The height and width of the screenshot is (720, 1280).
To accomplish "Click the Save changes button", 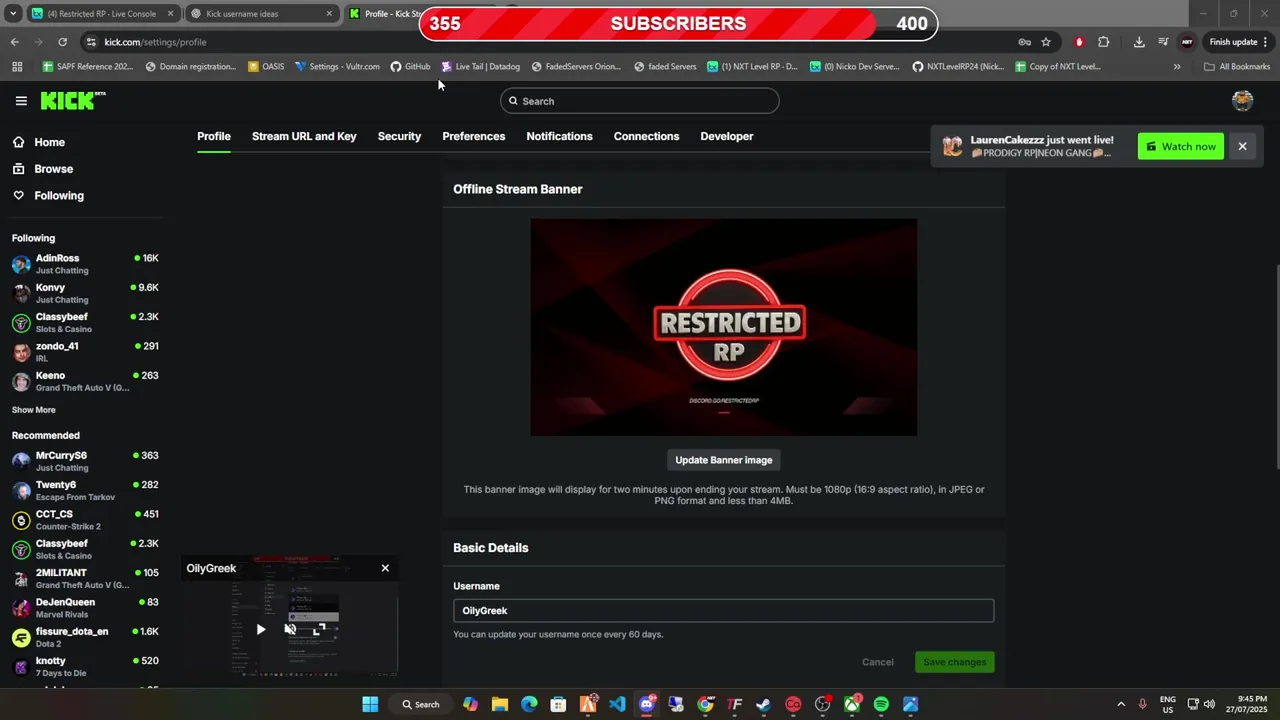I will tap(954, 662).
